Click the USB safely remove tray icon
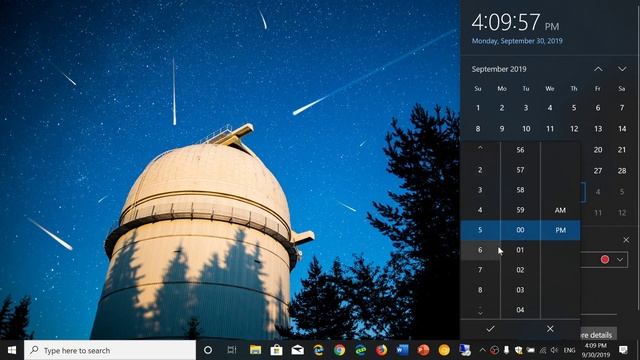Image resolution: width=640 pixels, height=360 pixels. coord(507,350)
